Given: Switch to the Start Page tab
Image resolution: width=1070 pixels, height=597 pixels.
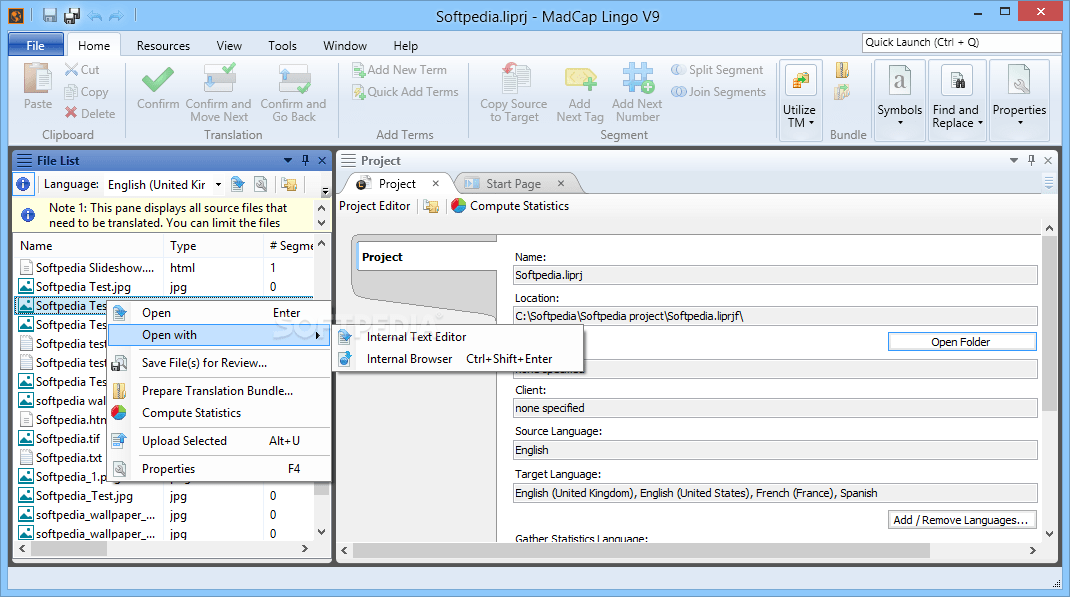Looking at the screenshot, I should tap(513, 184).
